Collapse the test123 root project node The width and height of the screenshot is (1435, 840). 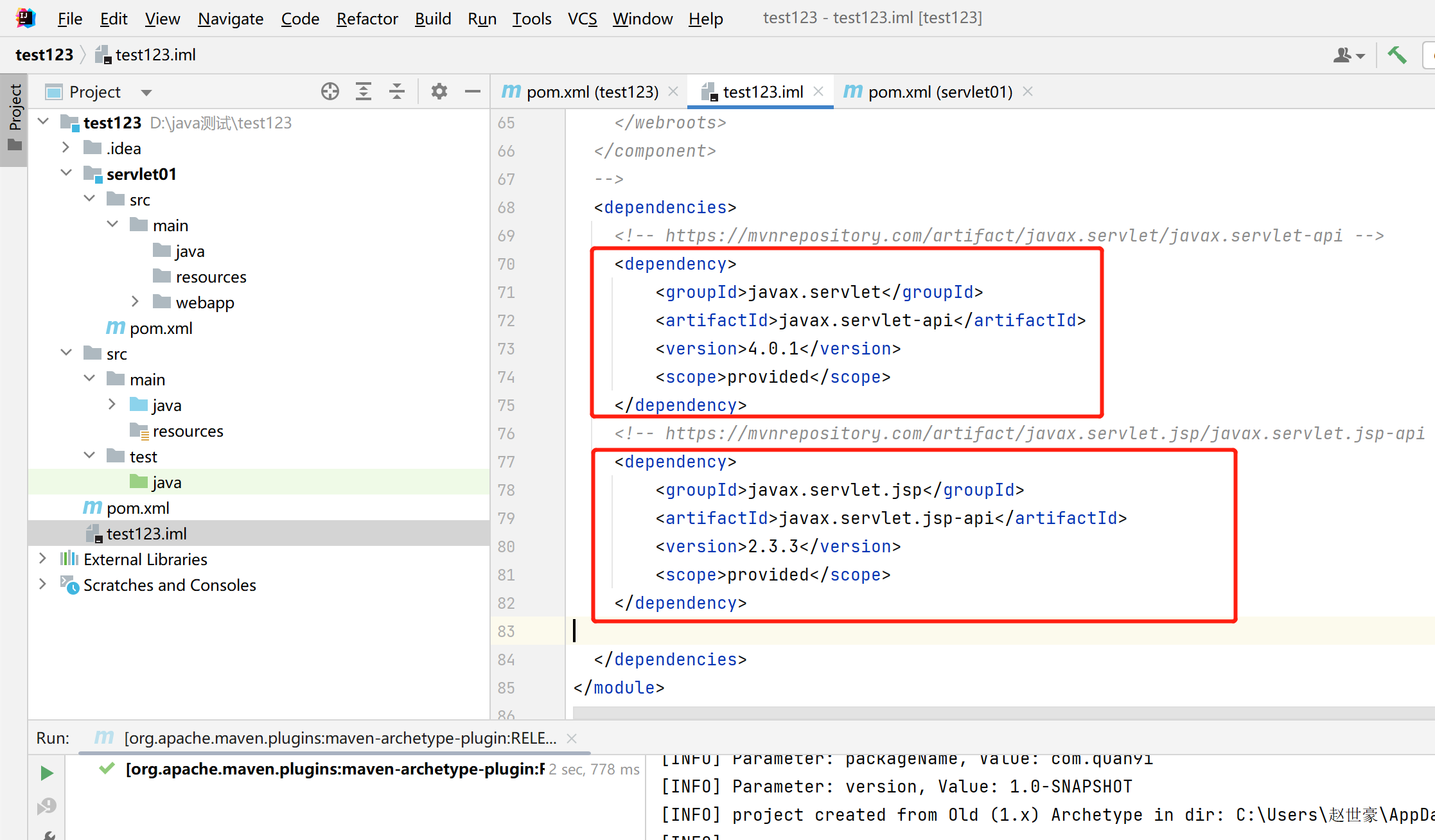tap(44, 121)
